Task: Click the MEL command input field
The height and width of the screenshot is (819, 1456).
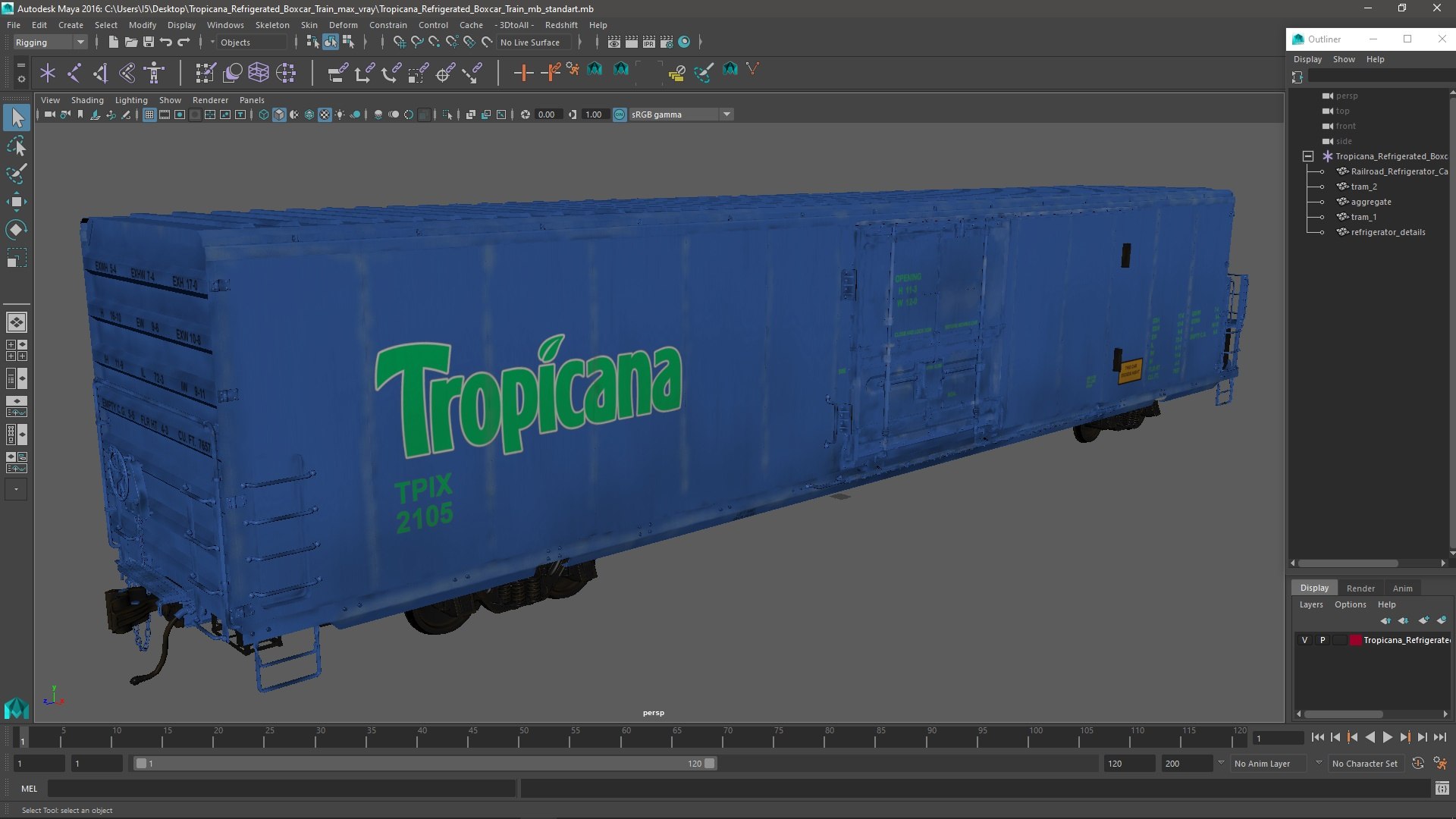Action: pos(281,789)
